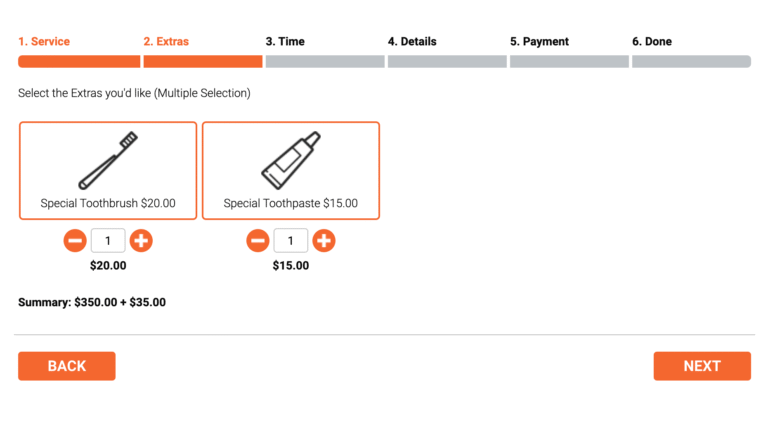Screen dimensions: 768x421
Task: Click the toothpaste tube icon
Action: coord(291,160)
